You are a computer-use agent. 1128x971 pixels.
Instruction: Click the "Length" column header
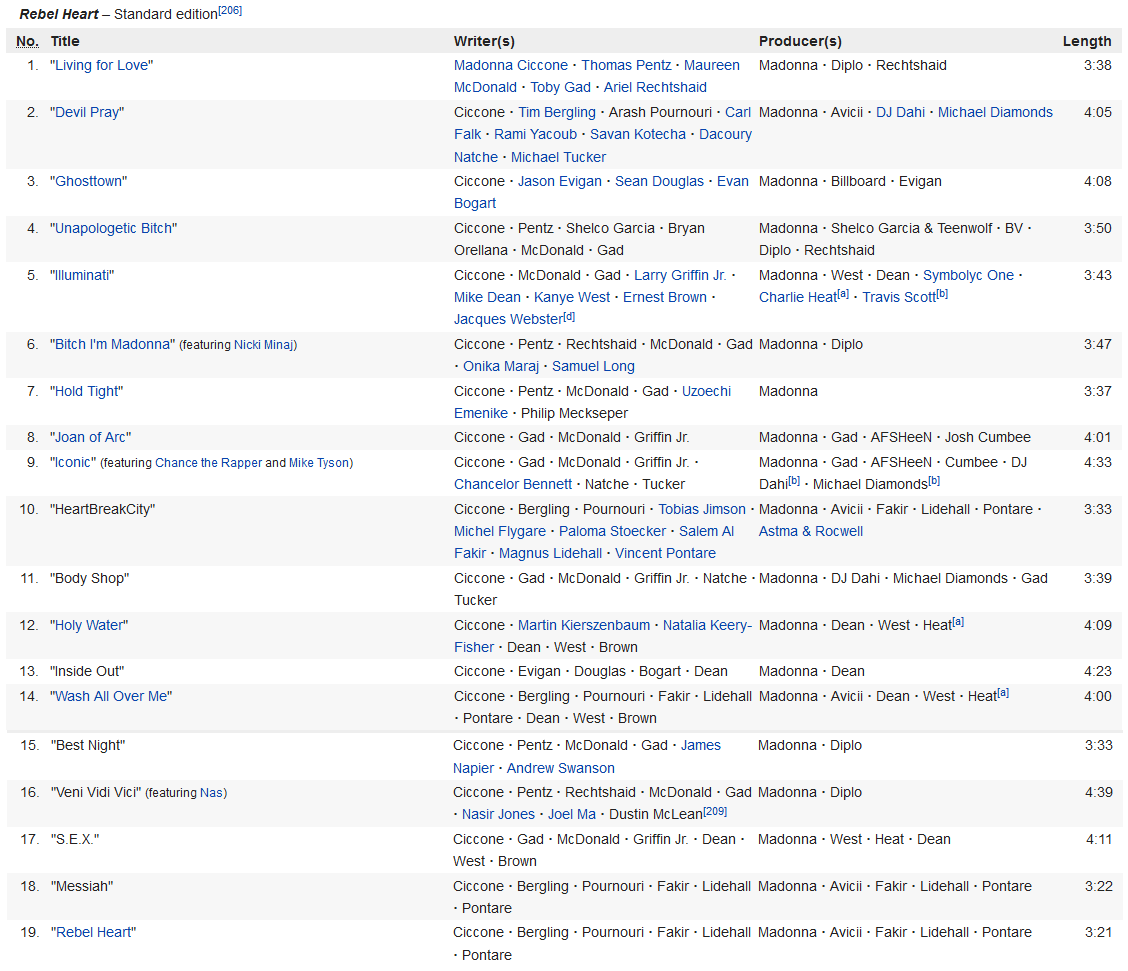click(x=1087, y=41)
